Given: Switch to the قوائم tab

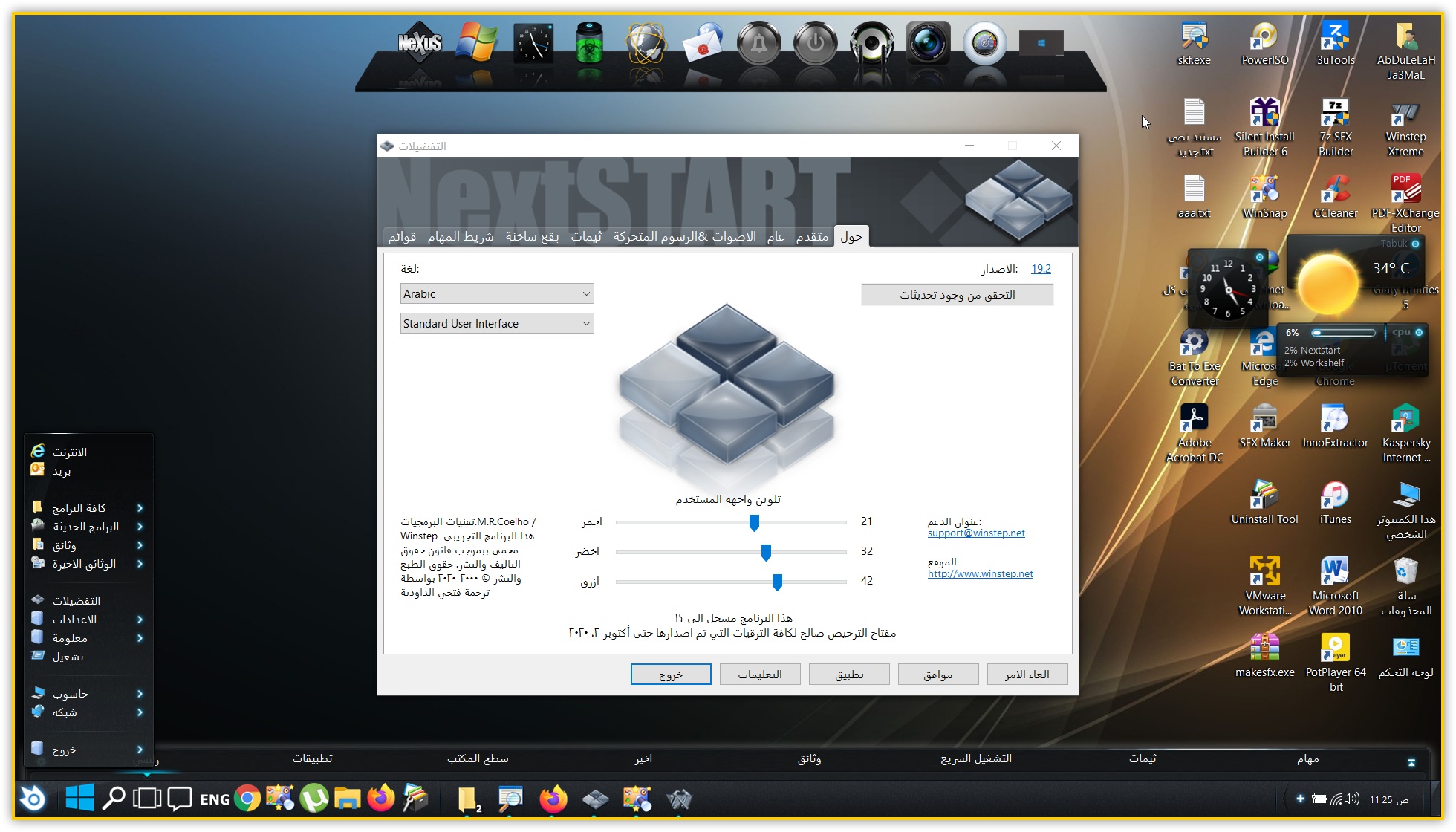Looking at the screenshot, I should pyautogui.click(x=402, y=236).
